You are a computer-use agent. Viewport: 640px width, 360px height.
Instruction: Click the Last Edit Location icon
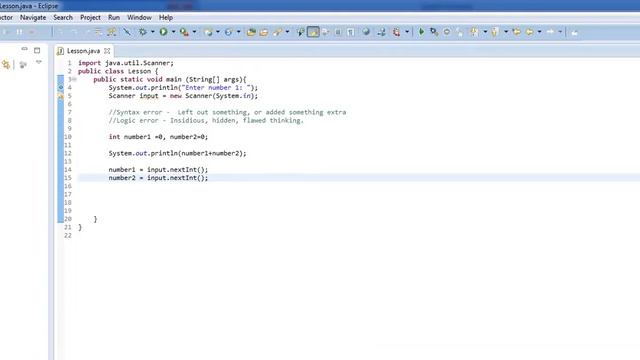point(516,32)
